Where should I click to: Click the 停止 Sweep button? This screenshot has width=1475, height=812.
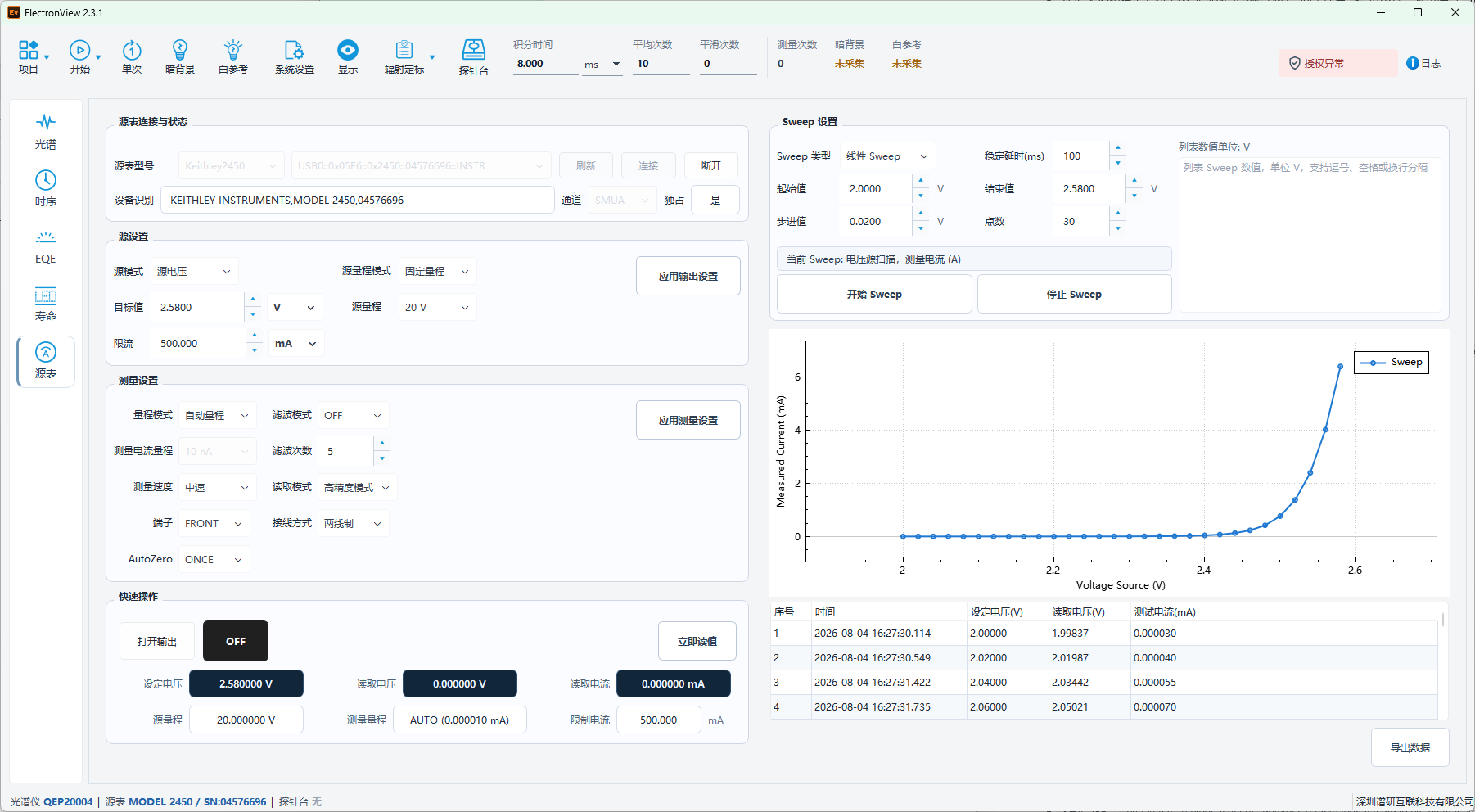point(1074,294)
